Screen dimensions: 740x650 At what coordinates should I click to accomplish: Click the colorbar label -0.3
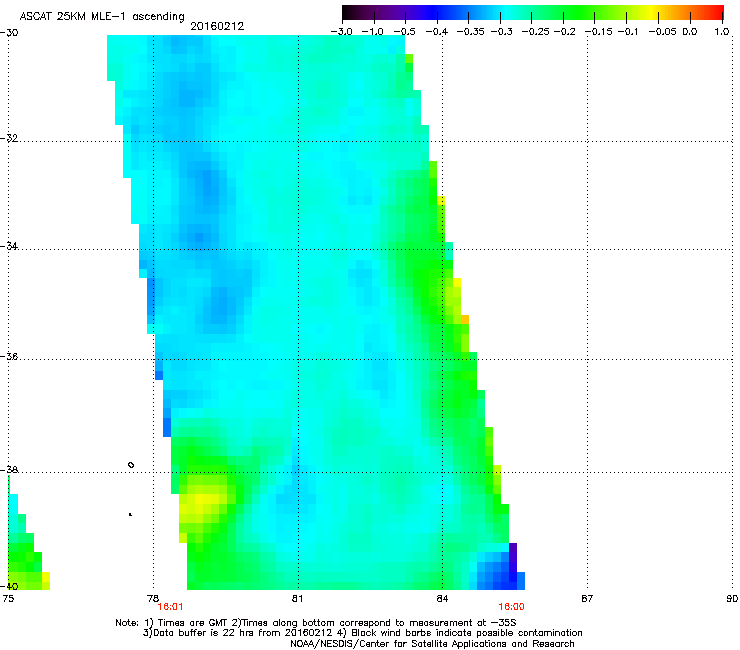click(x=501, y=32)
